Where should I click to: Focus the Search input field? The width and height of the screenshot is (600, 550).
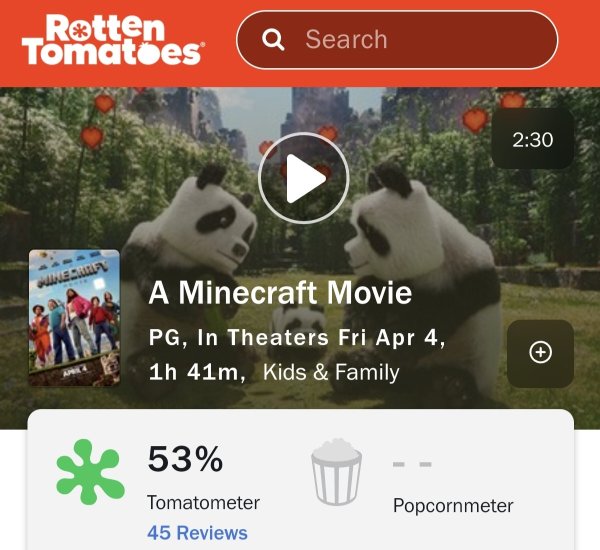397,39
